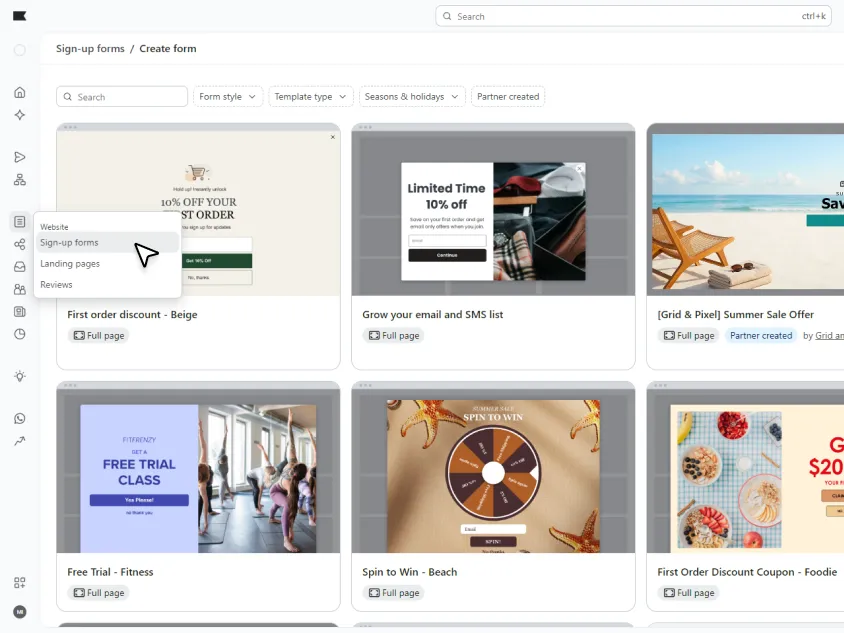Click the First order discount - Beige title
This screenshot has height=633, width=844.
pos(132,314)
